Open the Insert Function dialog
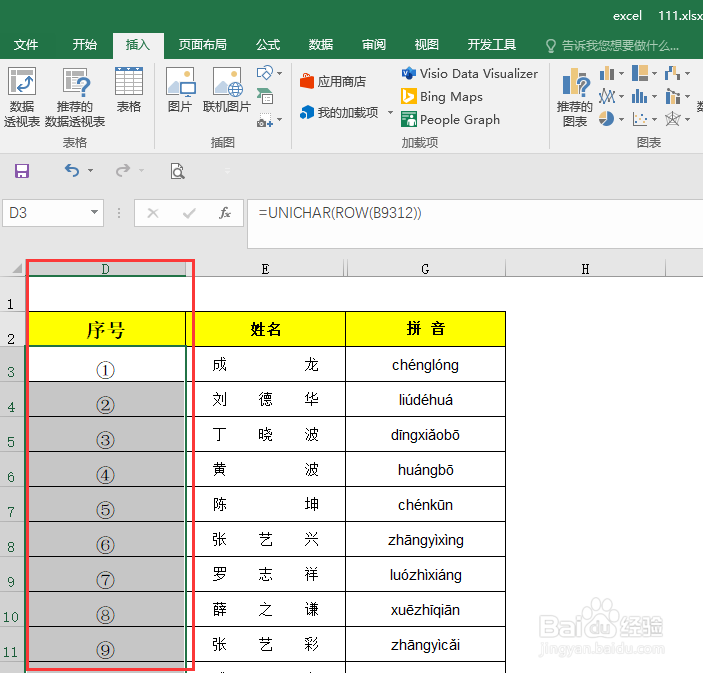Image resolution: width=703 pixels, height=673 pixels. click(225, 213)
